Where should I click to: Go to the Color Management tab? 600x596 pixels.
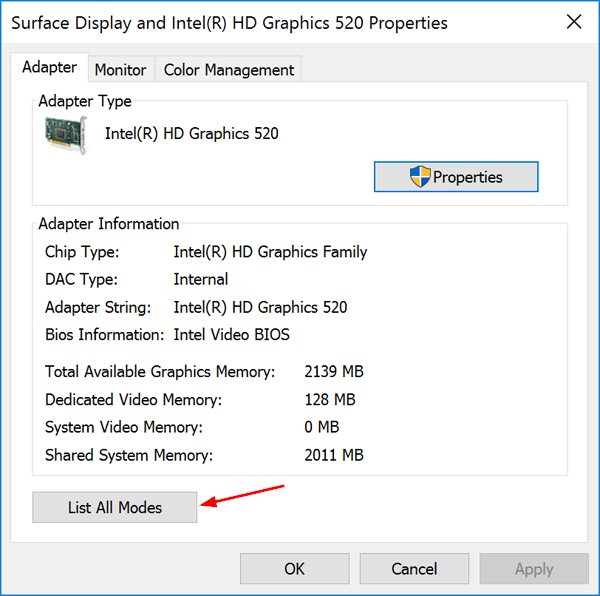pyautogui.click(x=229, y=70)
